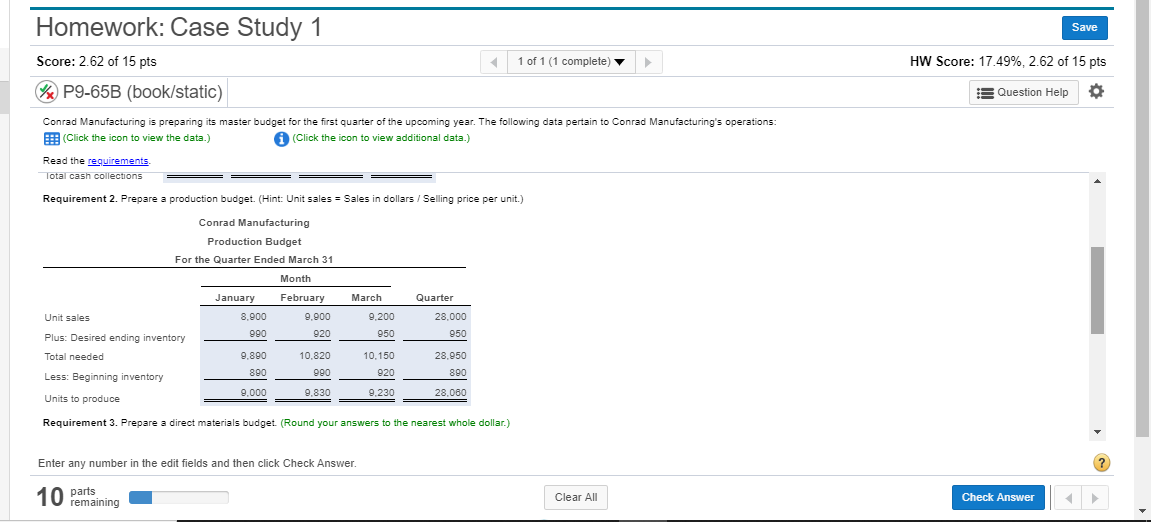Click the 'Click the icon to view the data' text
The height and width of the screenshot is (522, 1151).
click(x=137, y=138)
